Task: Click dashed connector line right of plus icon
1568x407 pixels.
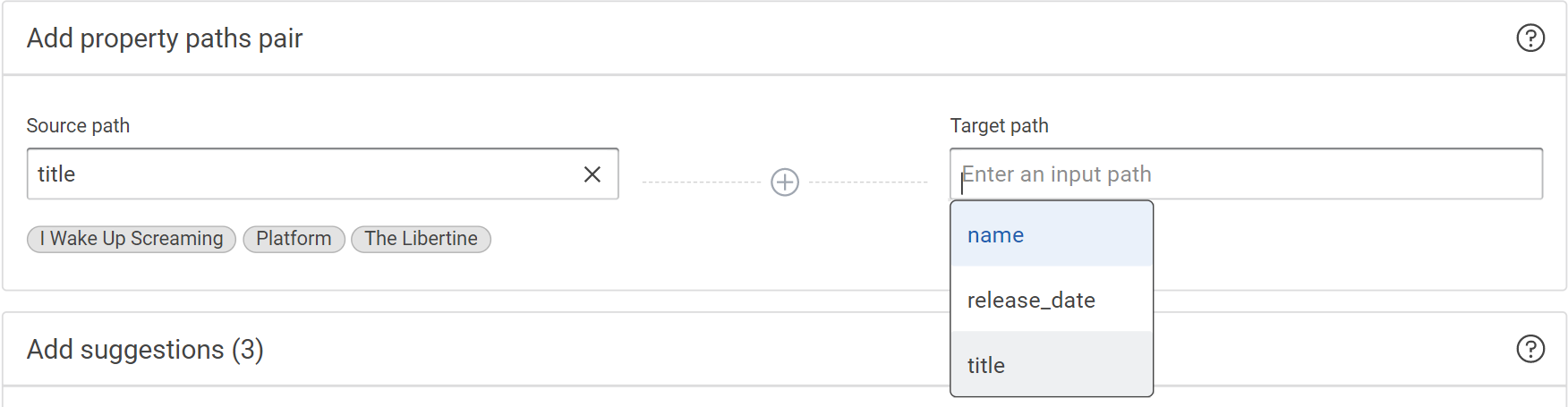Action: [x=868, y=182]
